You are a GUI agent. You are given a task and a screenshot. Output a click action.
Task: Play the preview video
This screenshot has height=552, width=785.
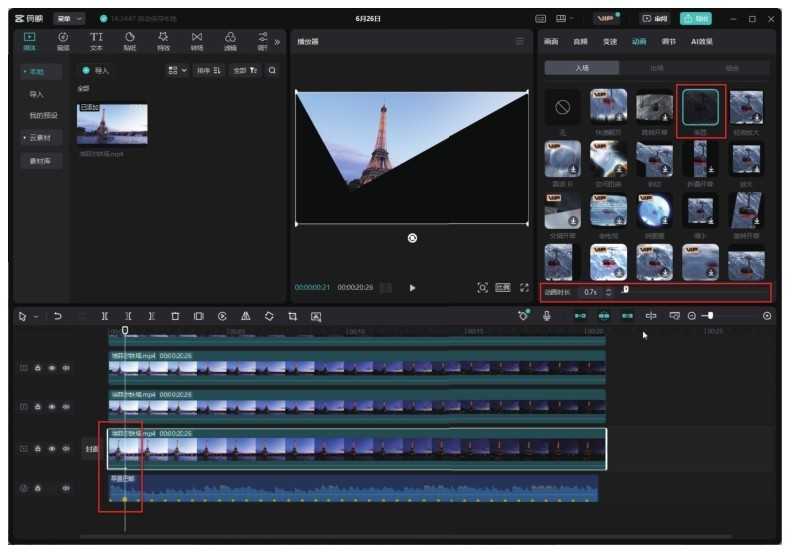tap(412, 288)
